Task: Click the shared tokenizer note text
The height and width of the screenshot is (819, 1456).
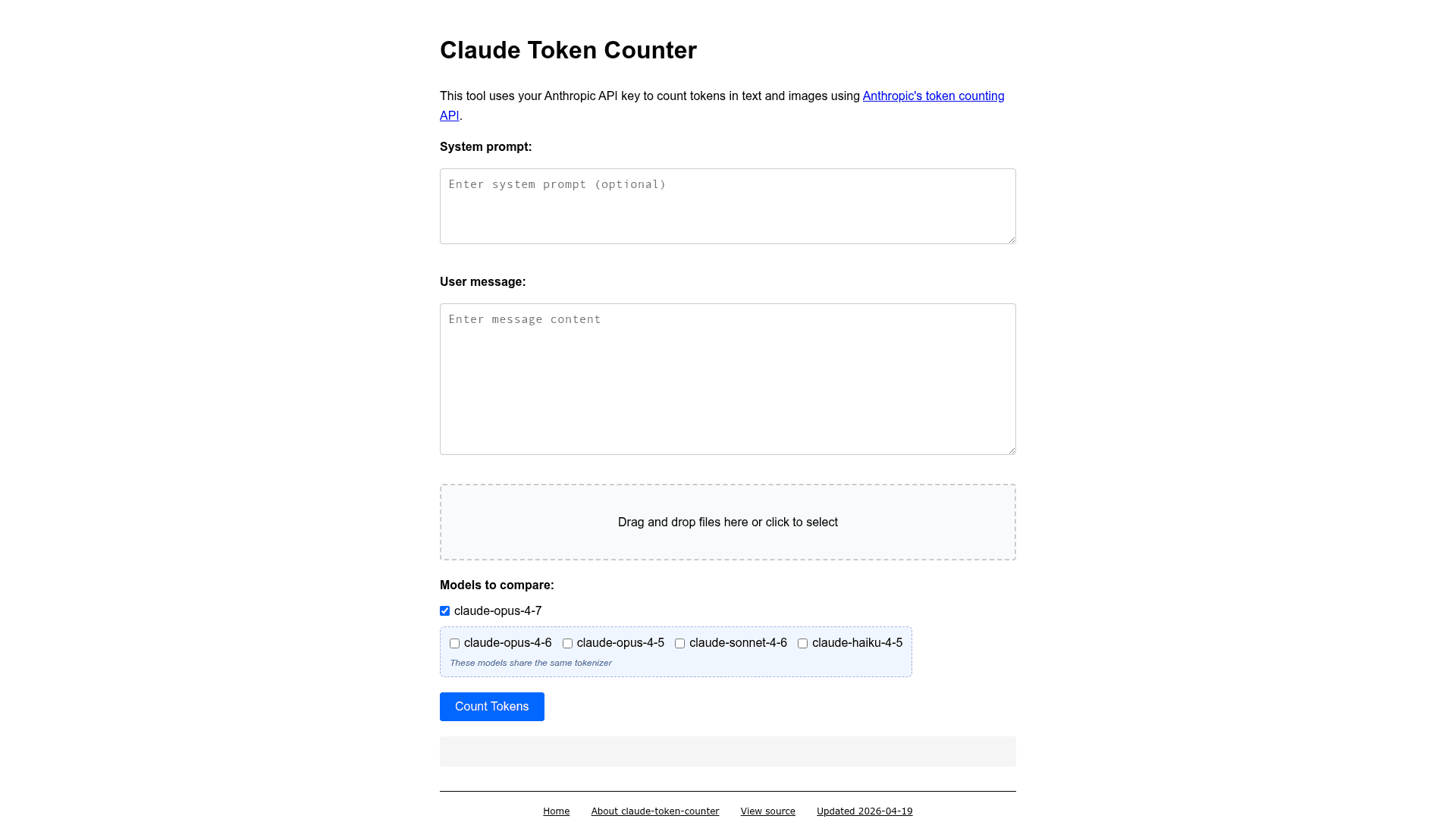Action: point(530,662)
